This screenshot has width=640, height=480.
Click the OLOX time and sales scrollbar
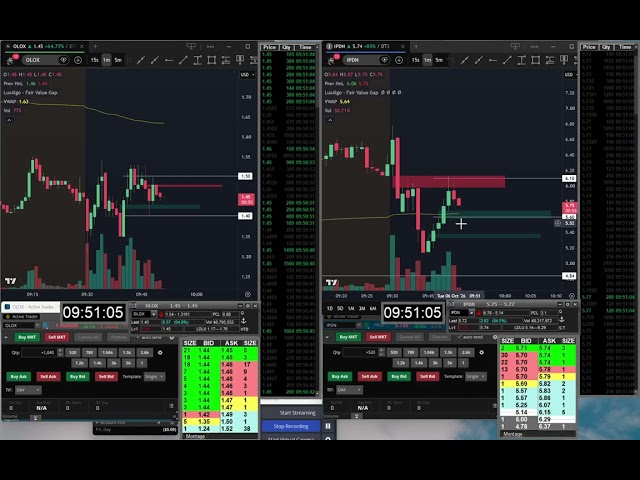(318, 220)
